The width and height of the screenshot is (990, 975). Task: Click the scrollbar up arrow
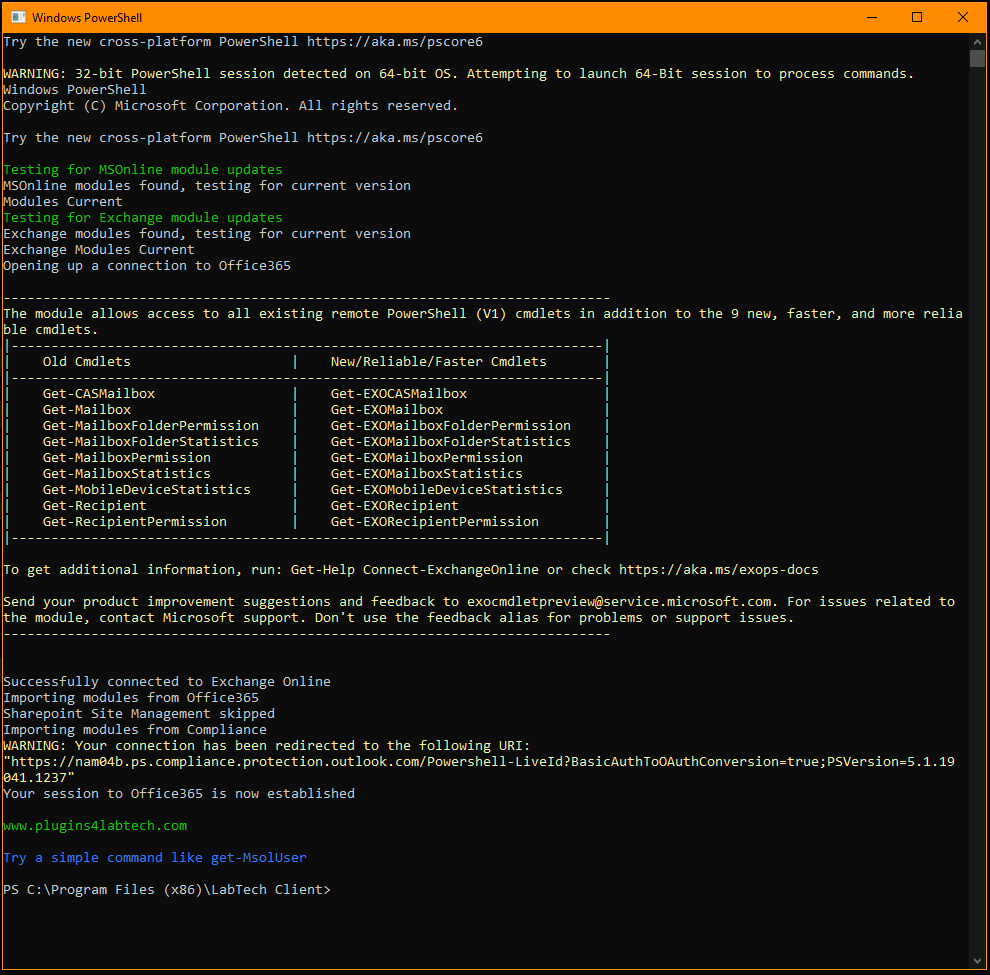tap(977, 42)
